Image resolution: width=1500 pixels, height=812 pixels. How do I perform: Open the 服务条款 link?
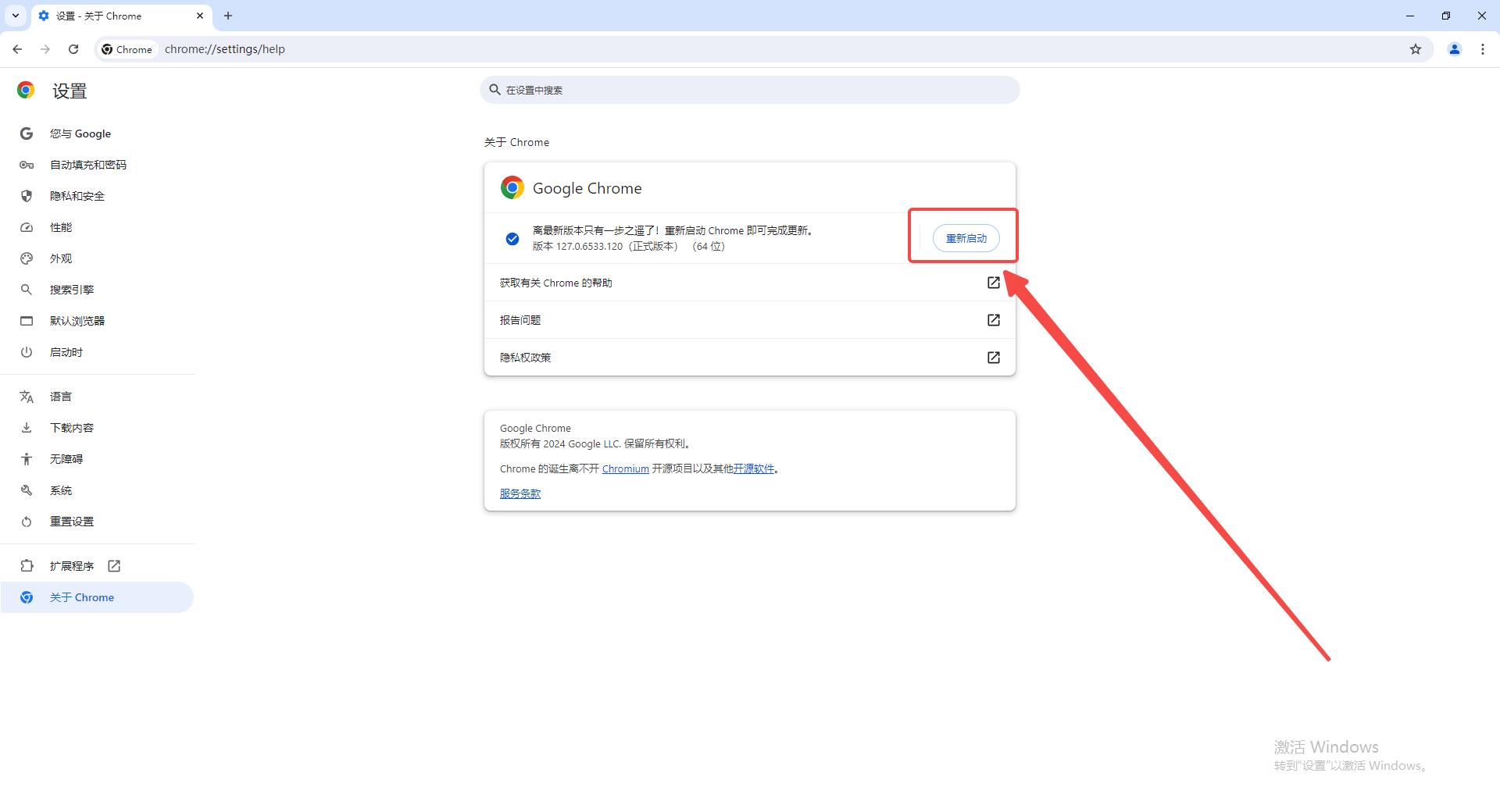520,493
